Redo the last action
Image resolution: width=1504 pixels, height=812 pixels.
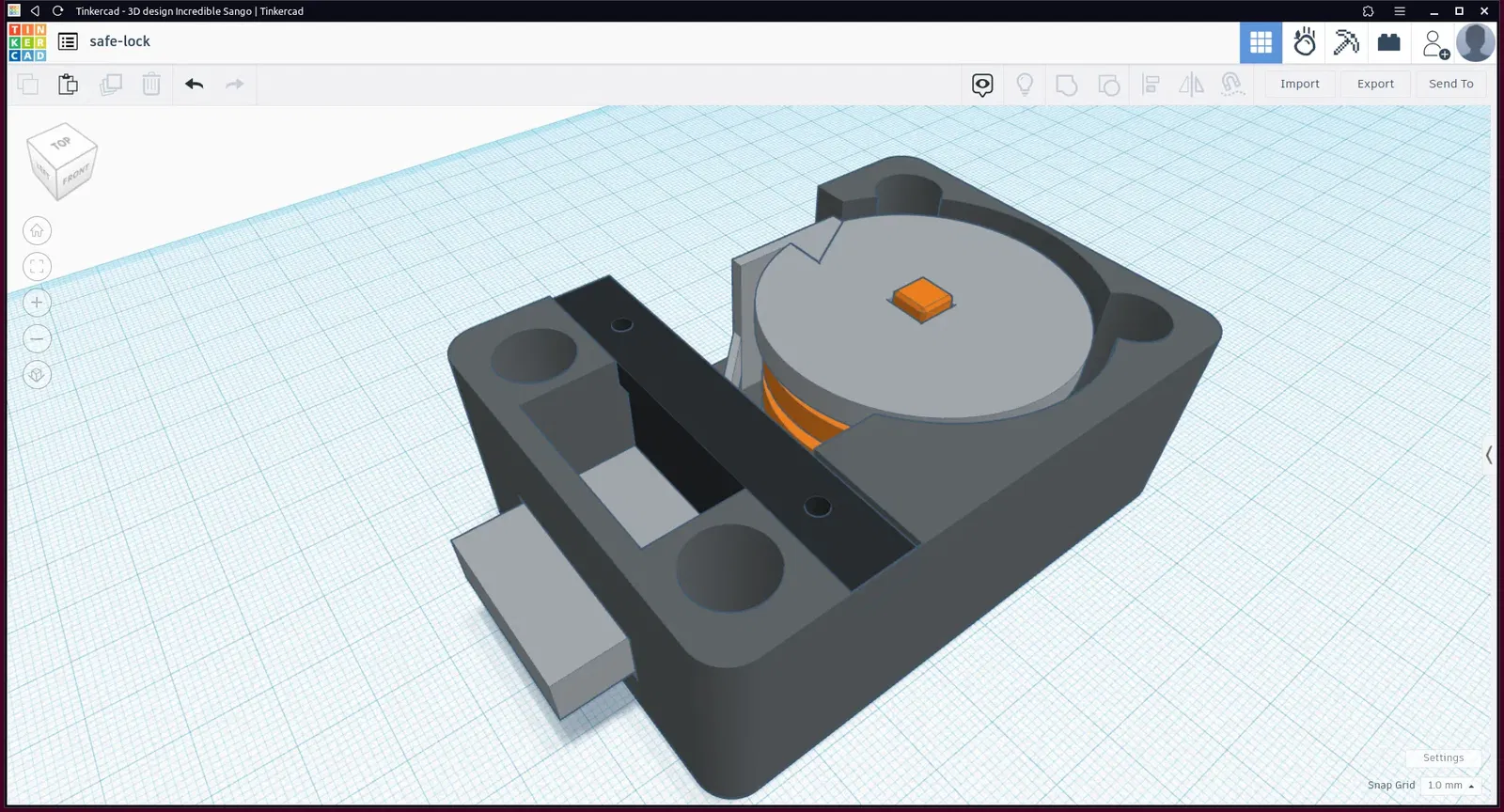pos(235,85)
